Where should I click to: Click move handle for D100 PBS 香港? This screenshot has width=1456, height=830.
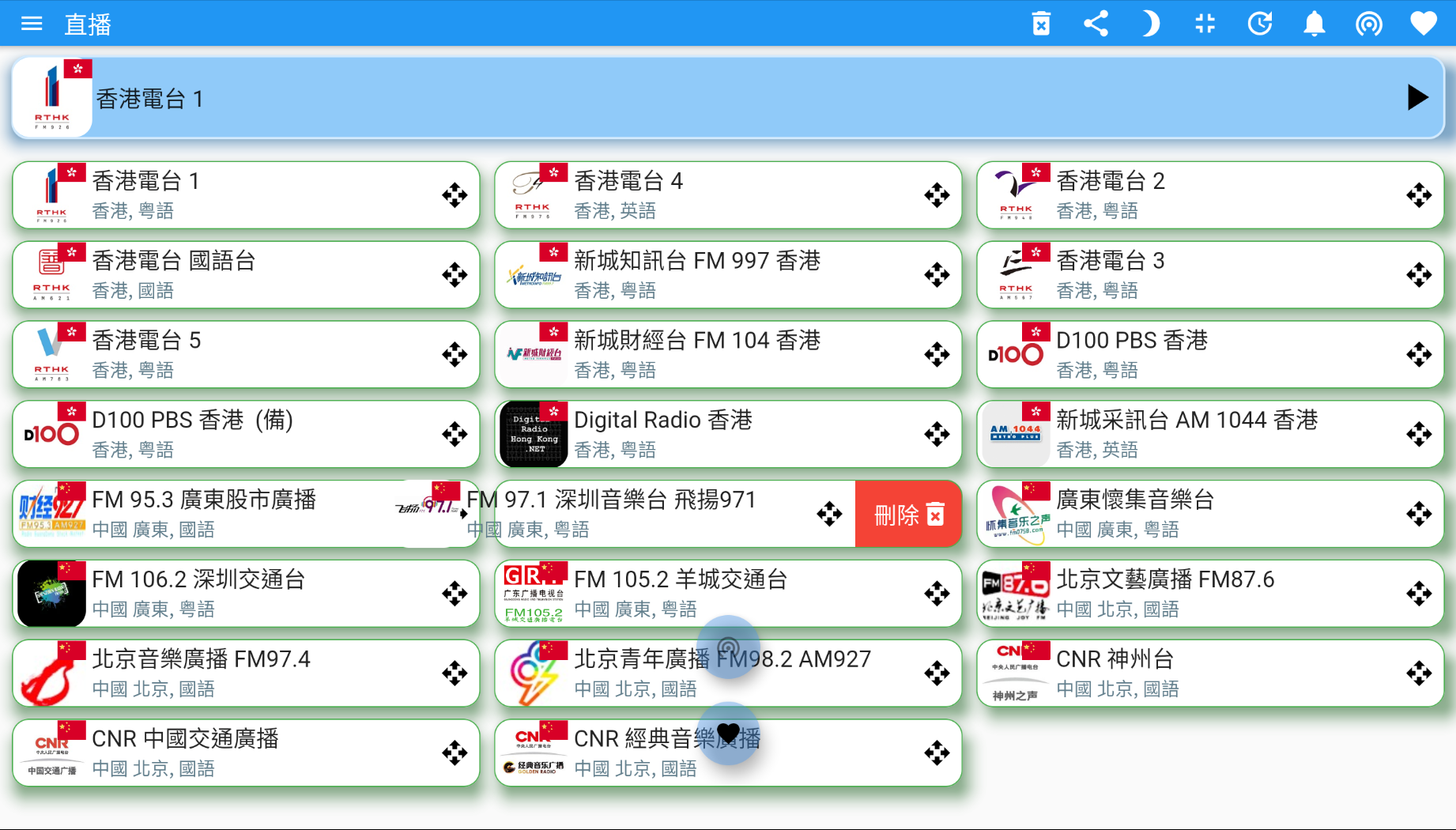pyautogui.click(x=1419, y=354)
